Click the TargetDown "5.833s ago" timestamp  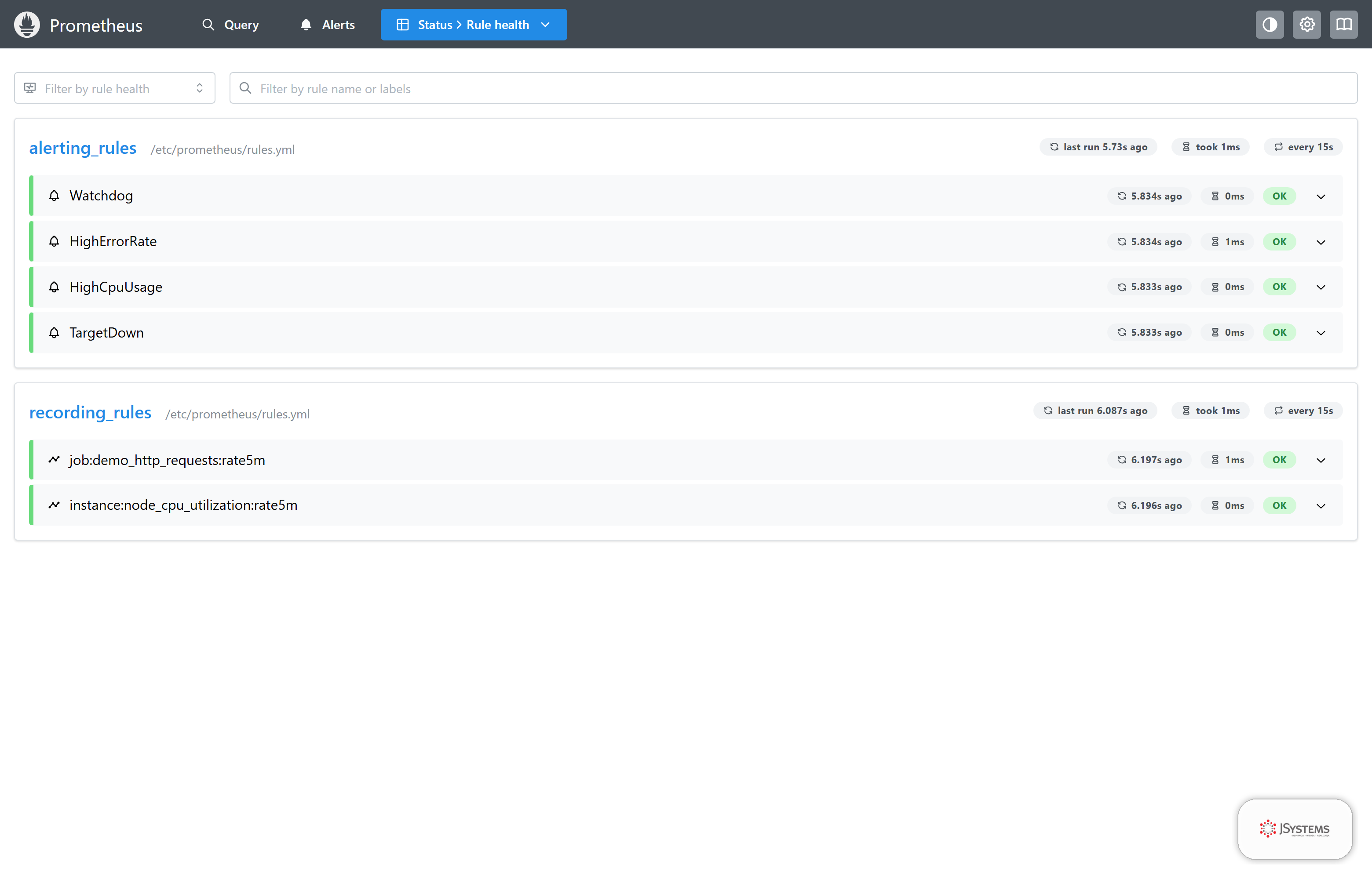[x=1149, y=332]
